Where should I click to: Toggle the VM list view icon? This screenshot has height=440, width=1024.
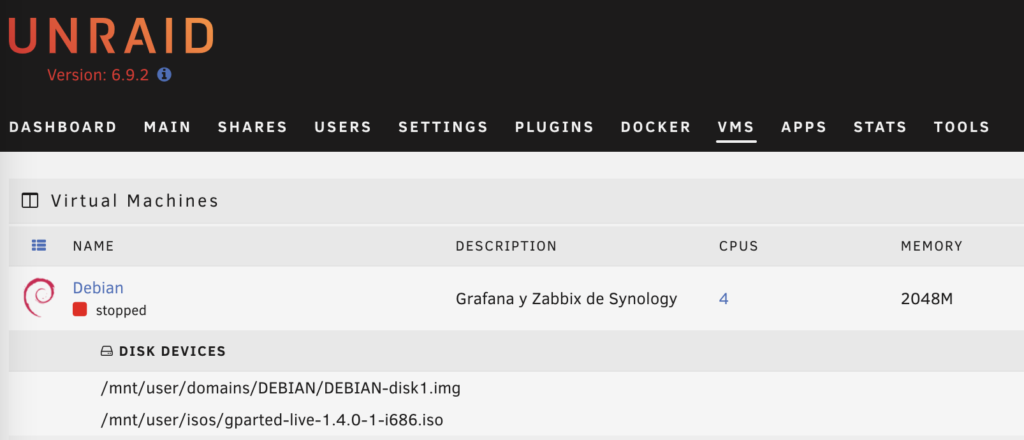tap(39, 245)
